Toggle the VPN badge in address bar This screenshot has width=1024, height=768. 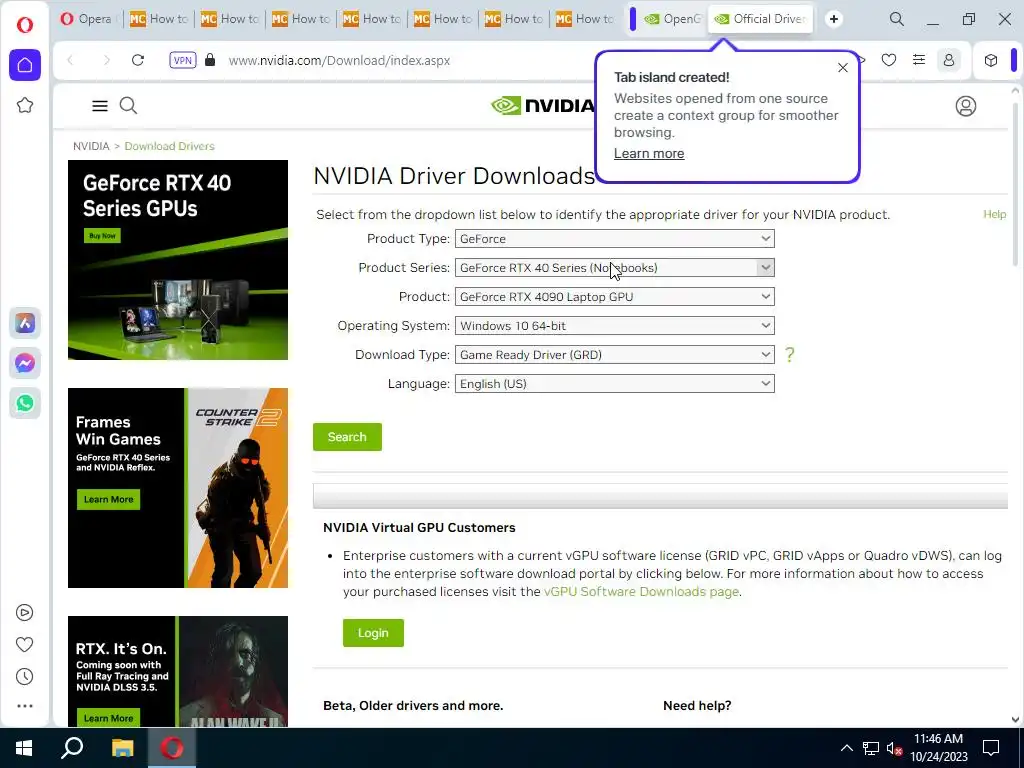183,60
